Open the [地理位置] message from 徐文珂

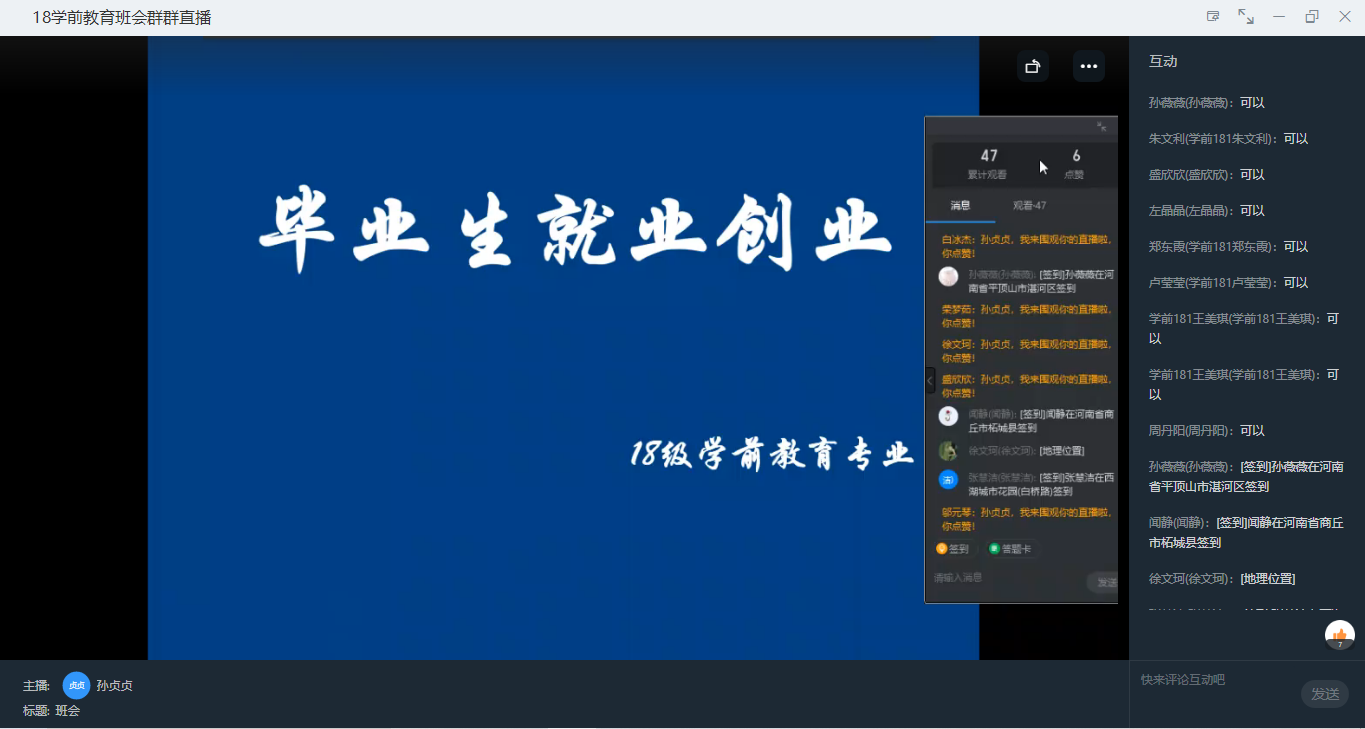1268,578
